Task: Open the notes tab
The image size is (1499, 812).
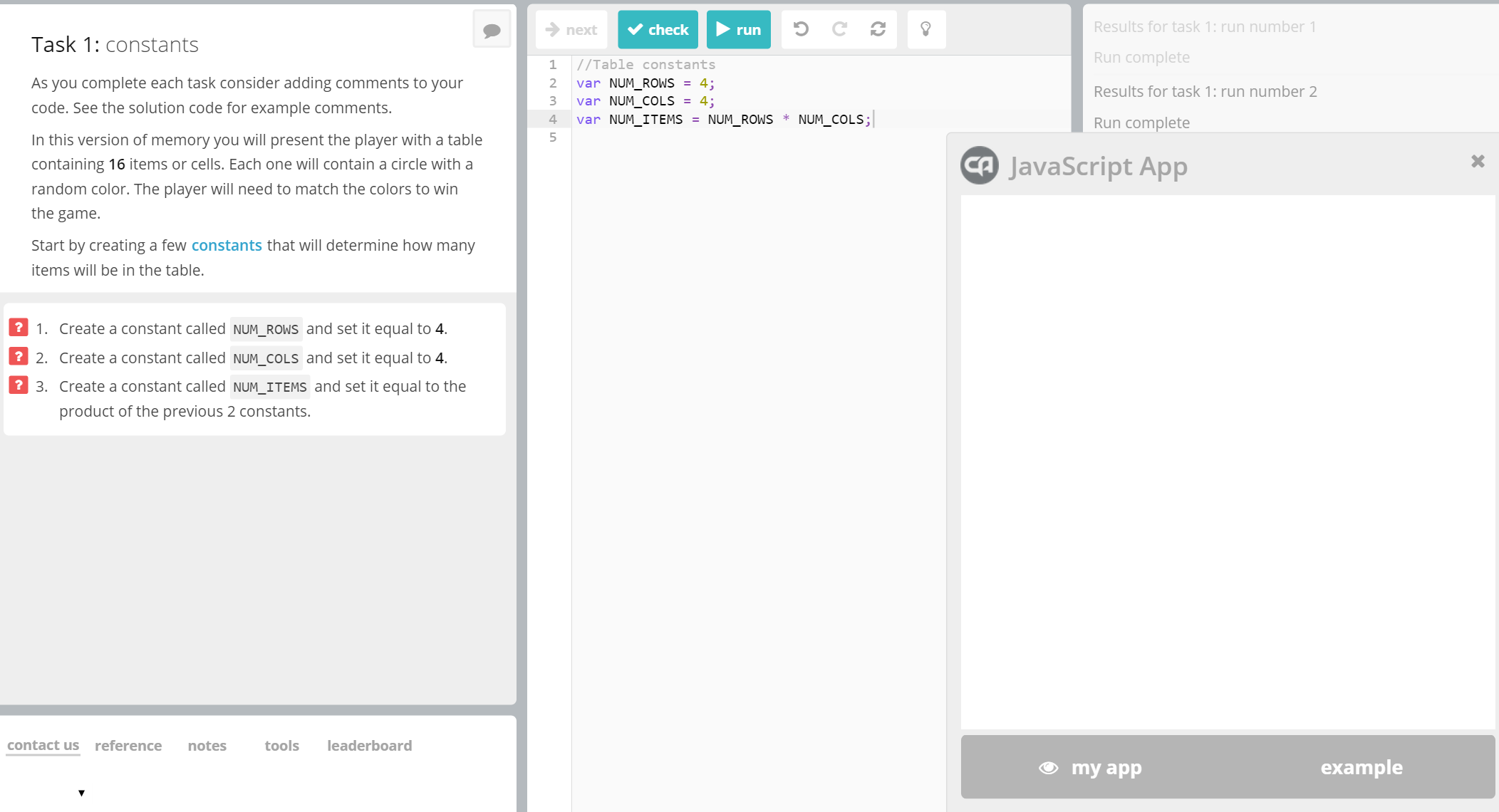Action: (x=207, y=746)
